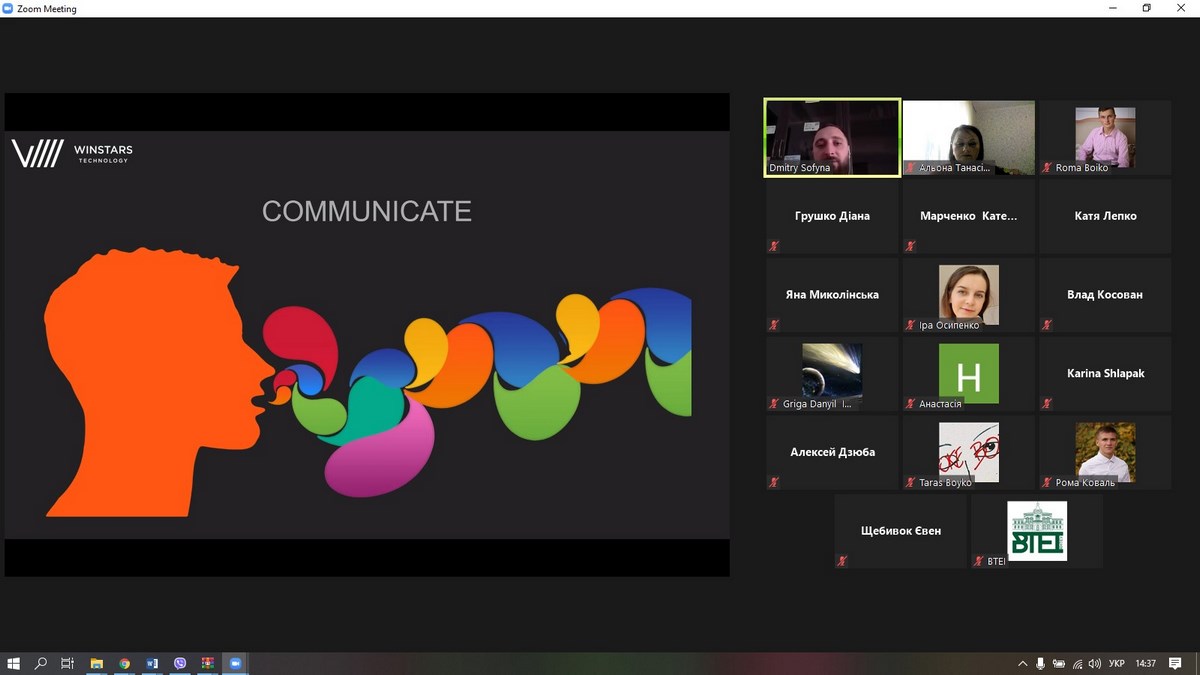Click the system volume speaker icon

pos(1095,663)
